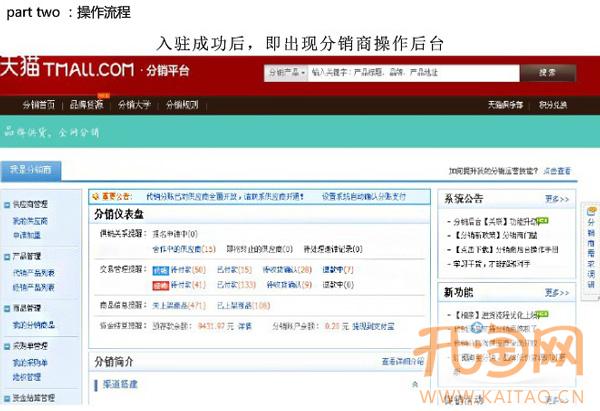Open the 分销后台【关联】功能升级 announcement
600x411 pixels.
[497, 222]
